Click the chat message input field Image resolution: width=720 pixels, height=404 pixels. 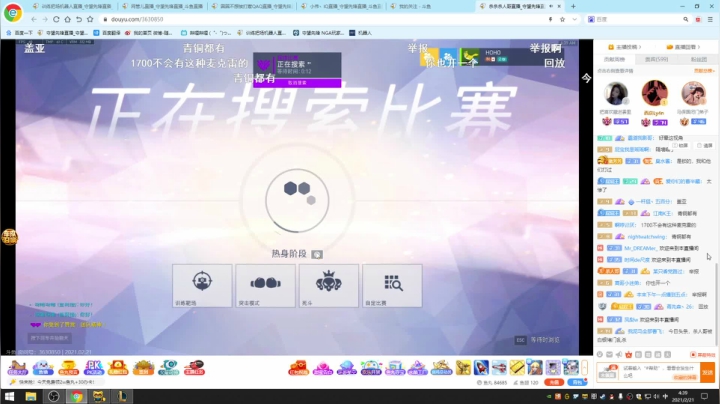click(x=658, y=371)
